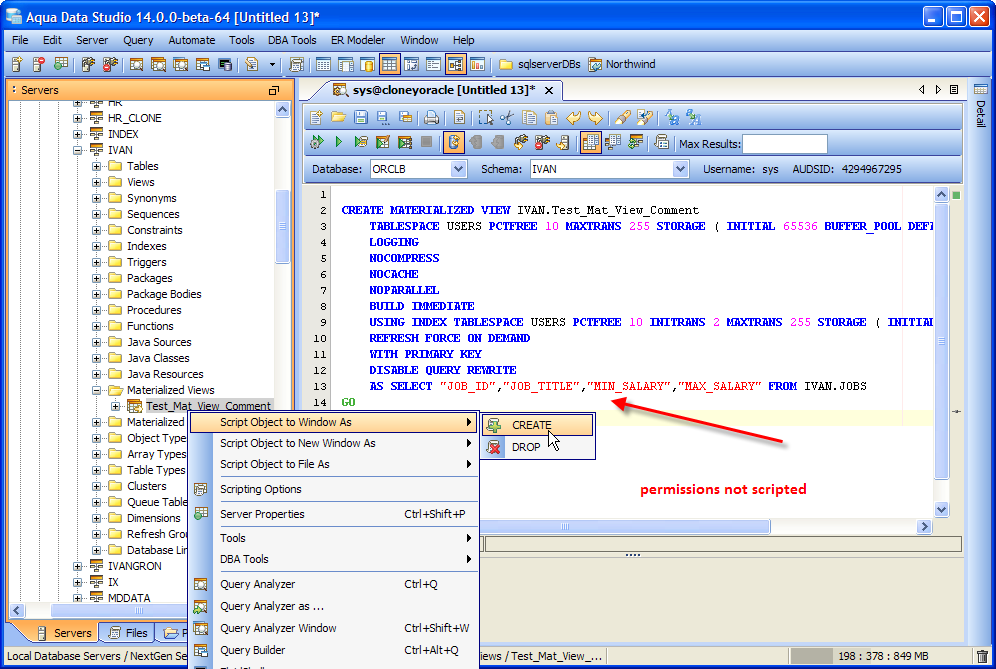Cut selection with the scissors icon

pos(507,118)
